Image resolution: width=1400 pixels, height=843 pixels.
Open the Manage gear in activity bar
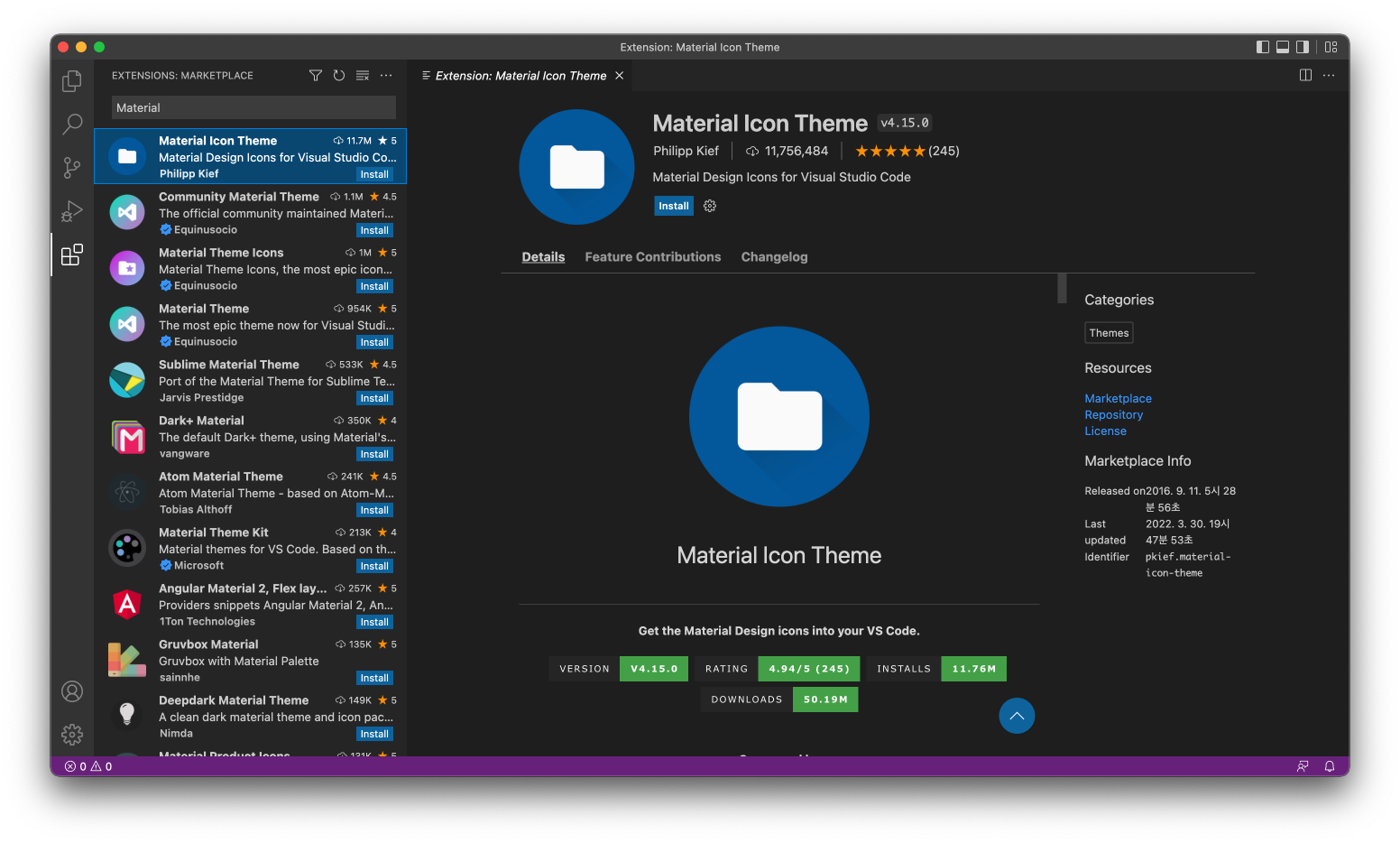[72, 735]
